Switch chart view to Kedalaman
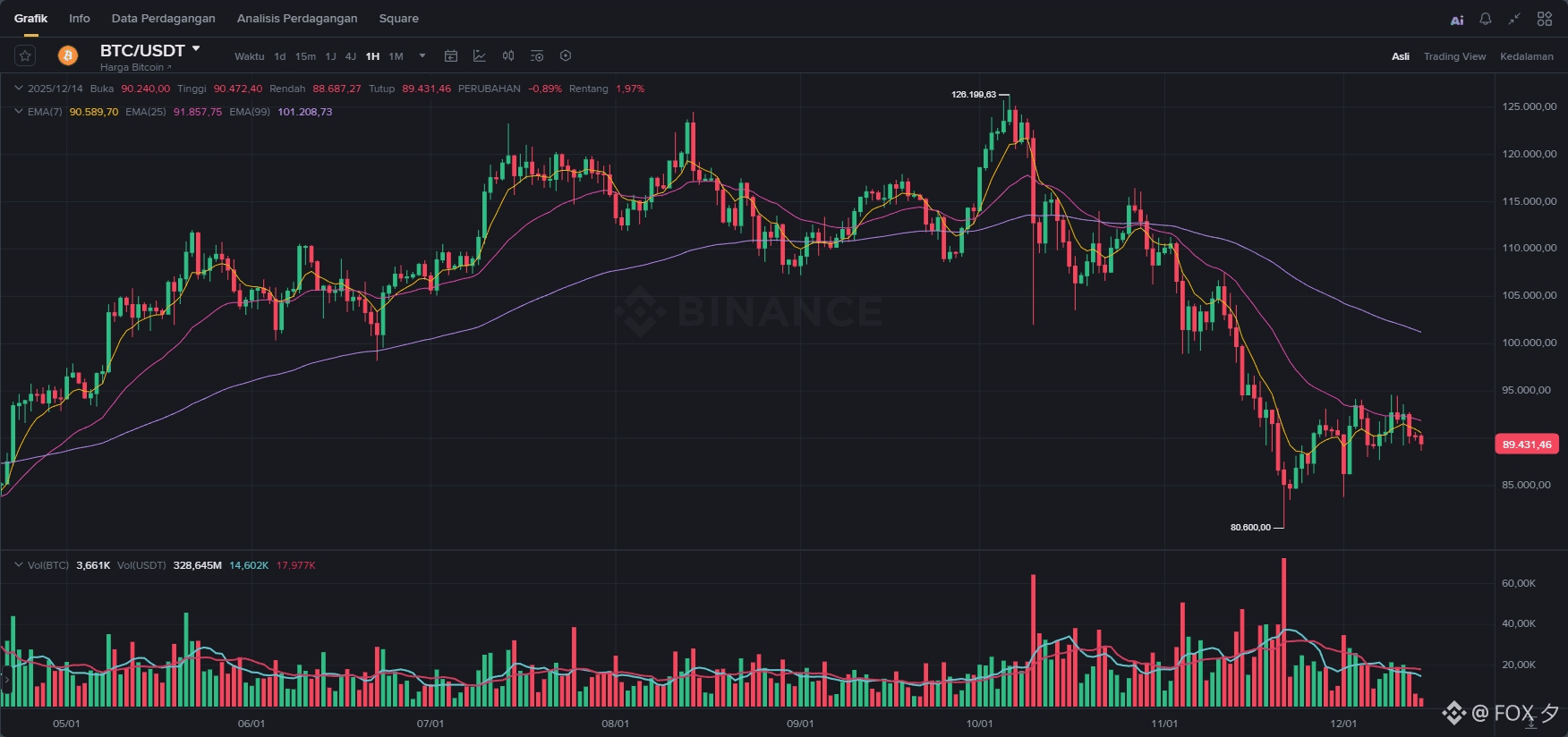Viewport: 1568px width, 737px height. (x=1526, y=56)
